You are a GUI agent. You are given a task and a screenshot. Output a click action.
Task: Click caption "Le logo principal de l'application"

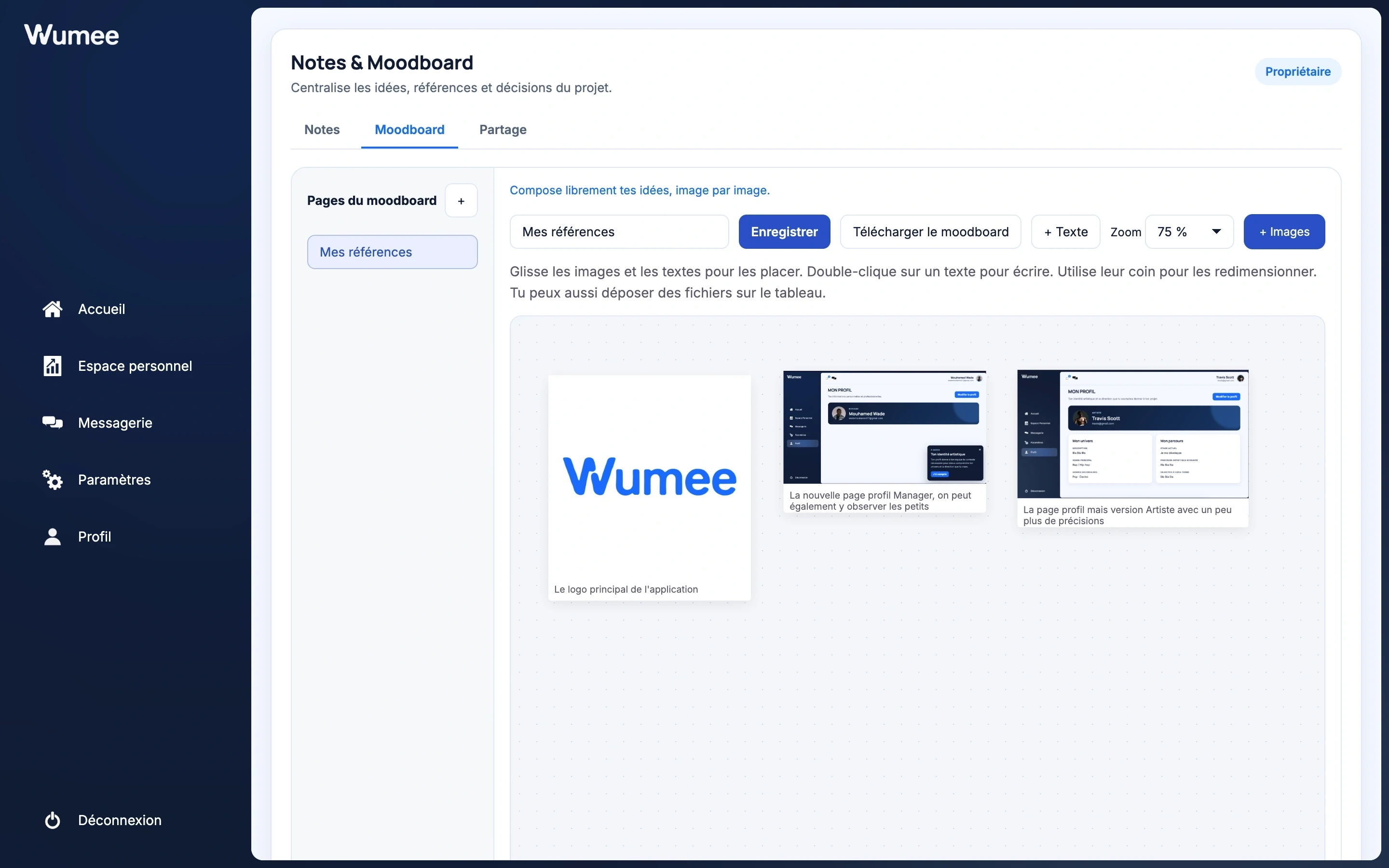[626, 590]
